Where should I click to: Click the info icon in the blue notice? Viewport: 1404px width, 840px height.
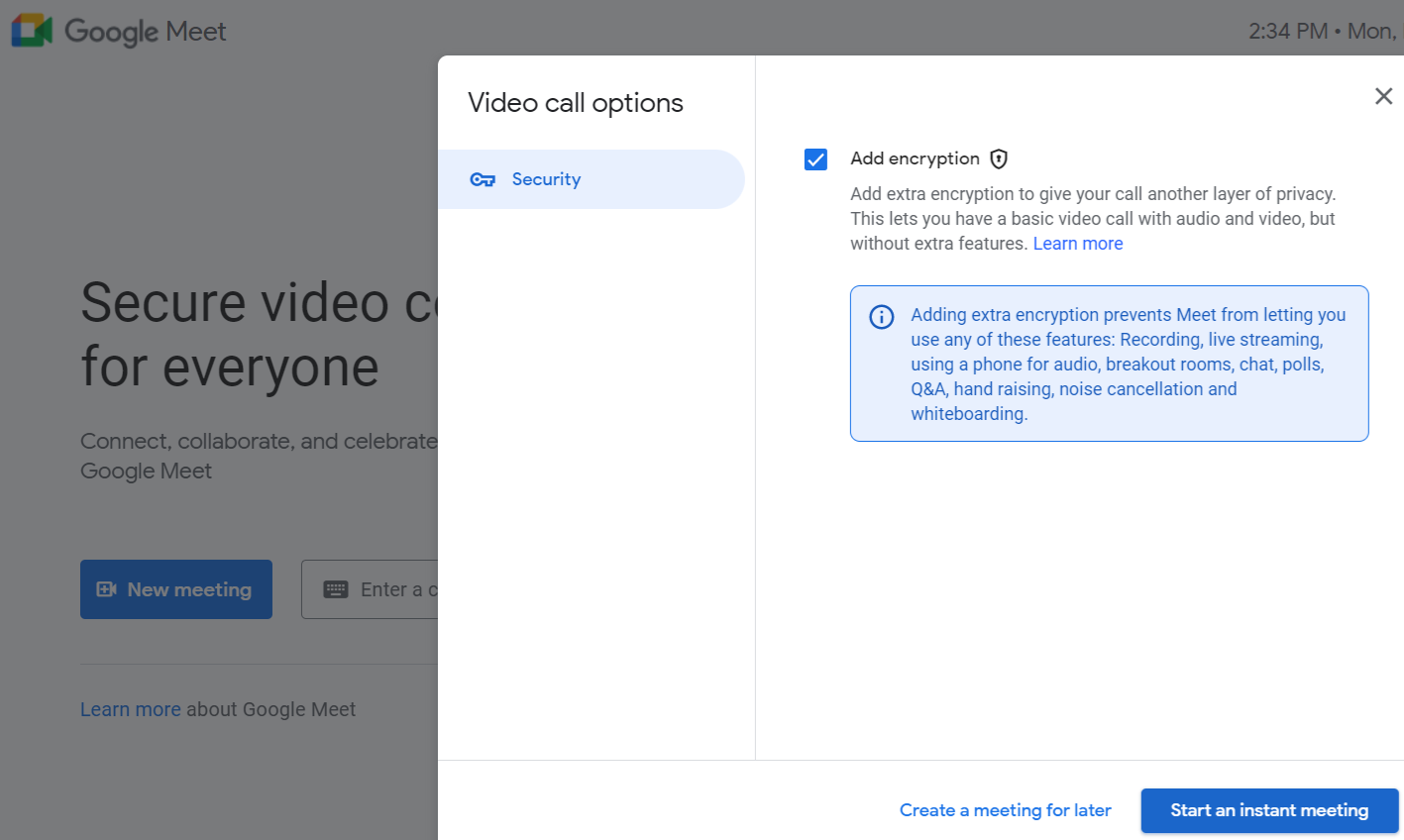tap(881, 316)
